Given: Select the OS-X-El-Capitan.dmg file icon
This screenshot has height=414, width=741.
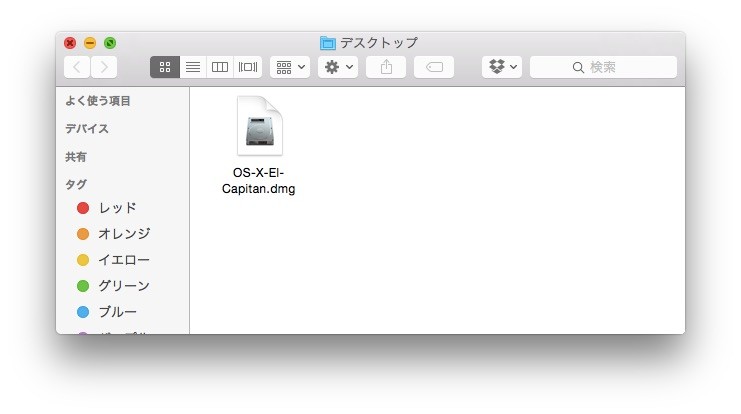Looking at the screenshot, I should [259, 126].
